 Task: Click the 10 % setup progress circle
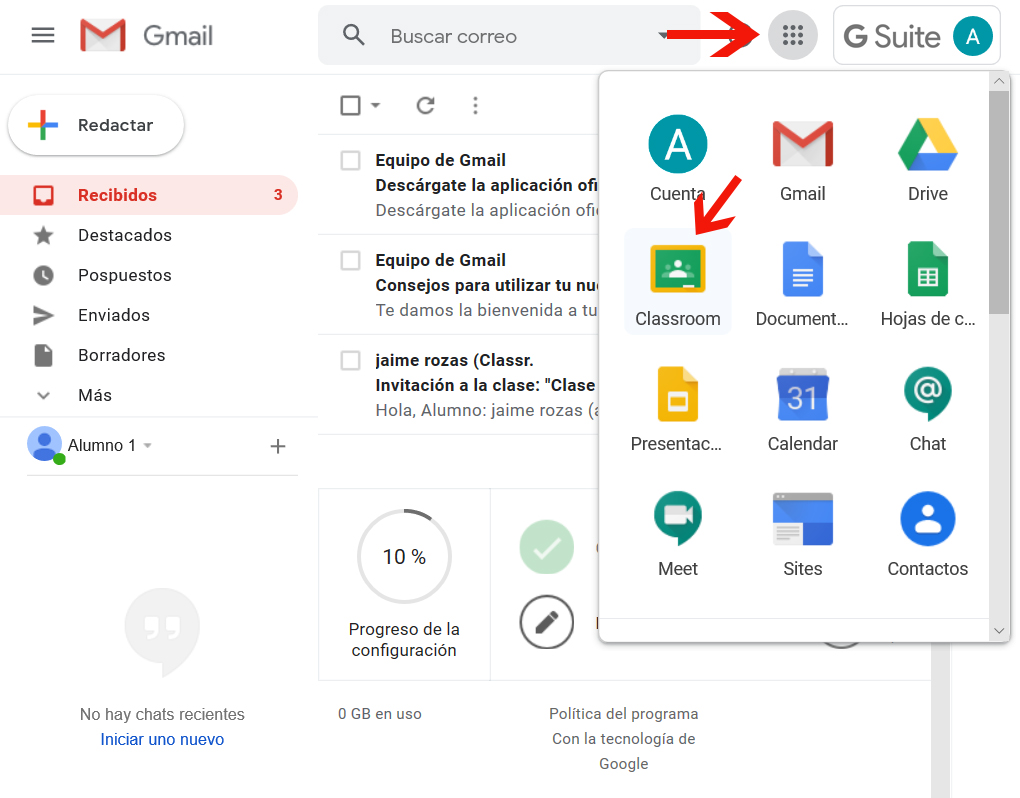(x=404, y=556)
